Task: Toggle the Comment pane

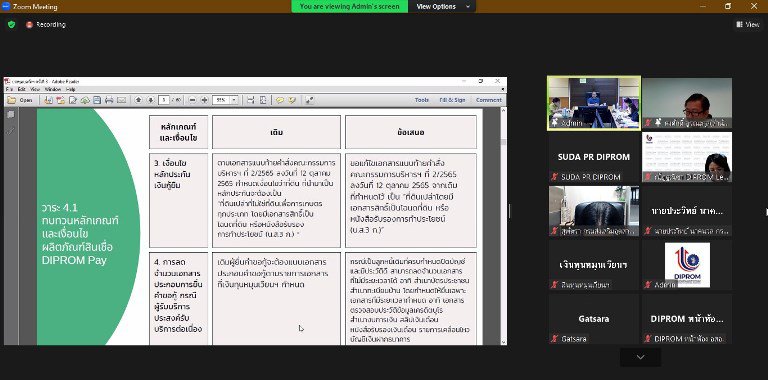Action: coord(488,100)
